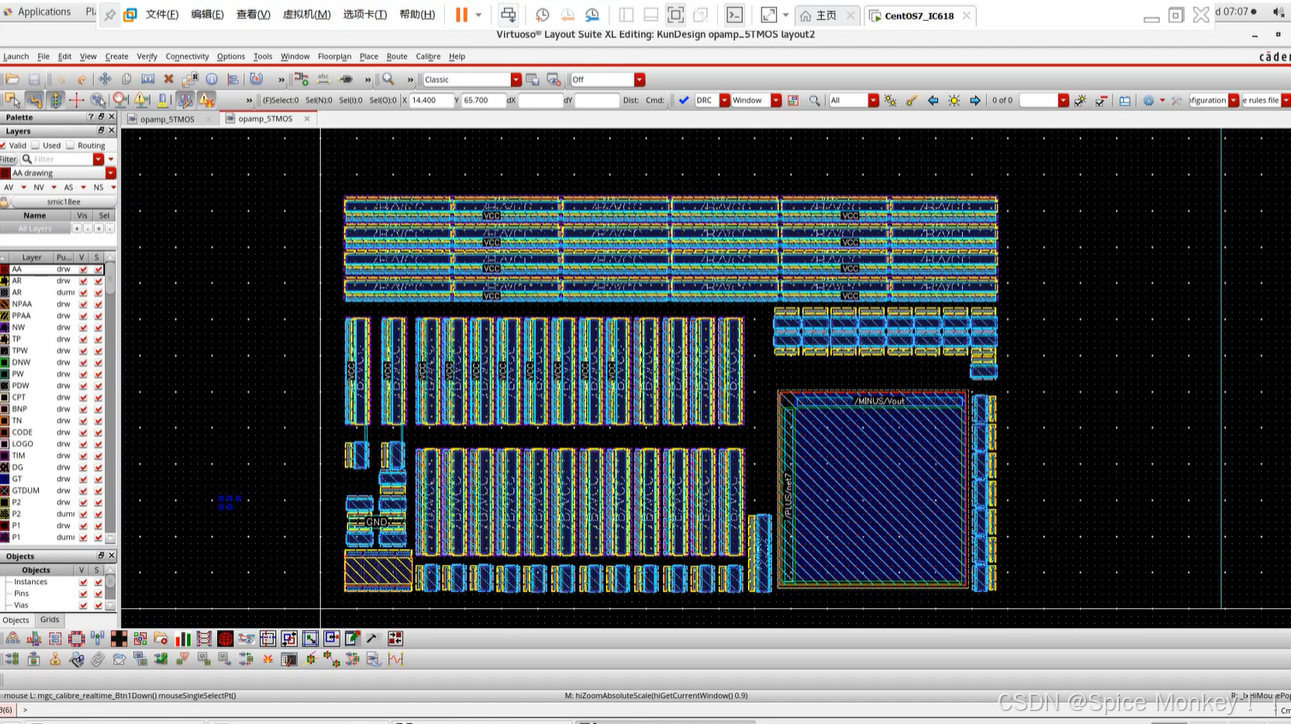Click the DNW layer color swatch
This screenshot has height=724, width=1291.
5,362
